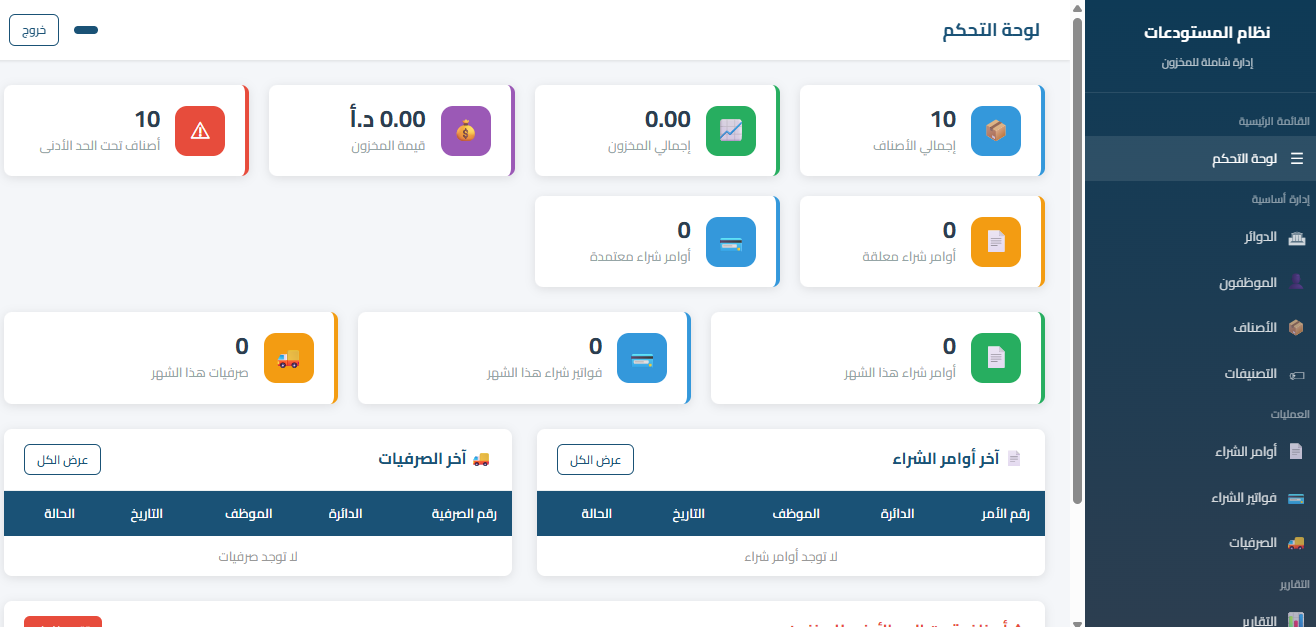Select التصنيفات in the sidebar

(x=1200, y=374)
